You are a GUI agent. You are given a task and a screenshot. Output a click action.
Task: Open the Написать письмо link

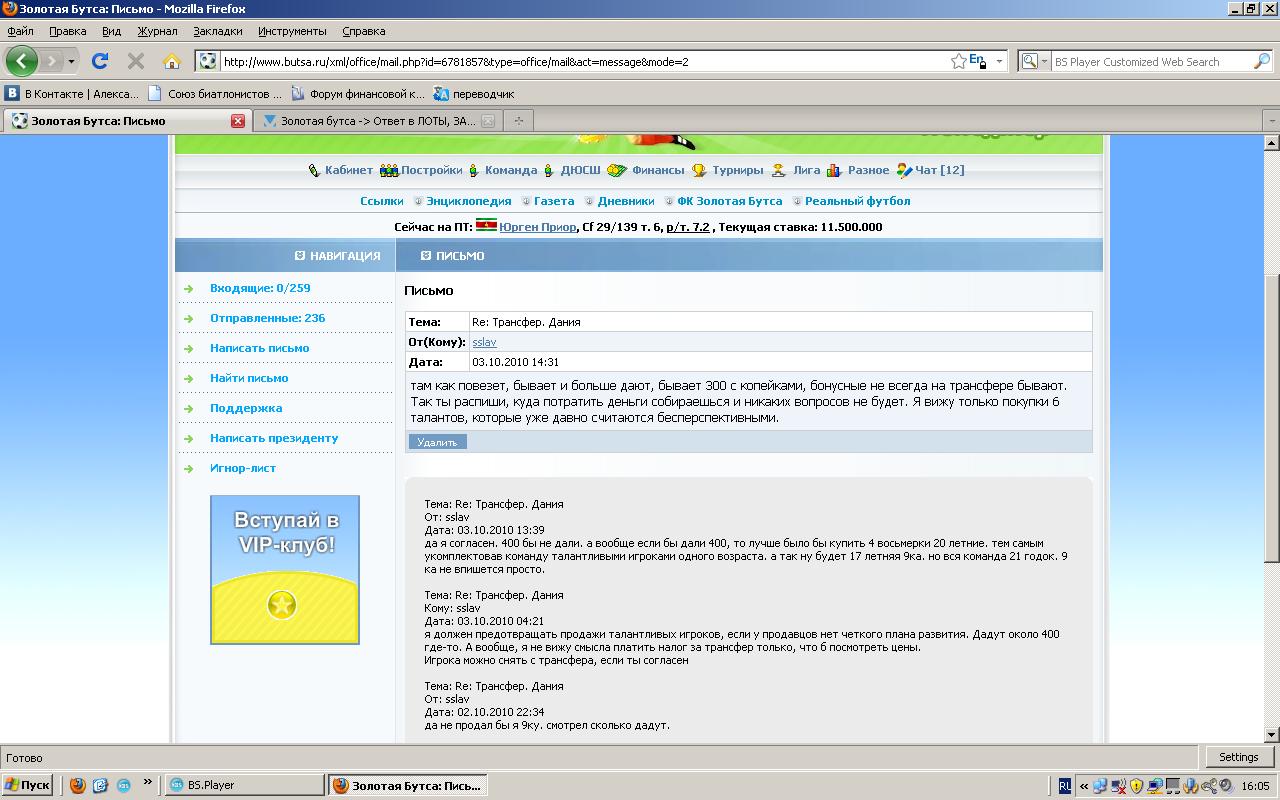[259, 348]
